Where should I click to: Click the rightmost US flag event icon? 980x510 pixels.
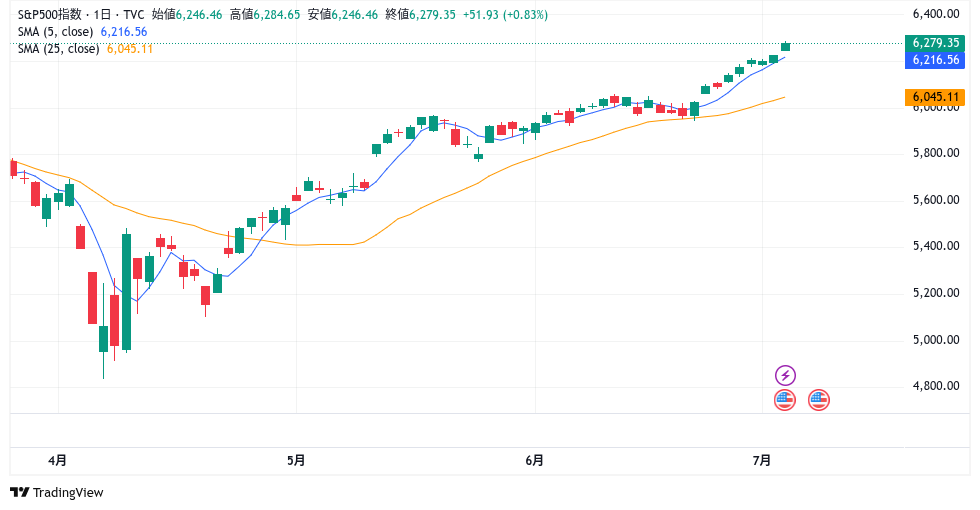click(x=819, y=400)
